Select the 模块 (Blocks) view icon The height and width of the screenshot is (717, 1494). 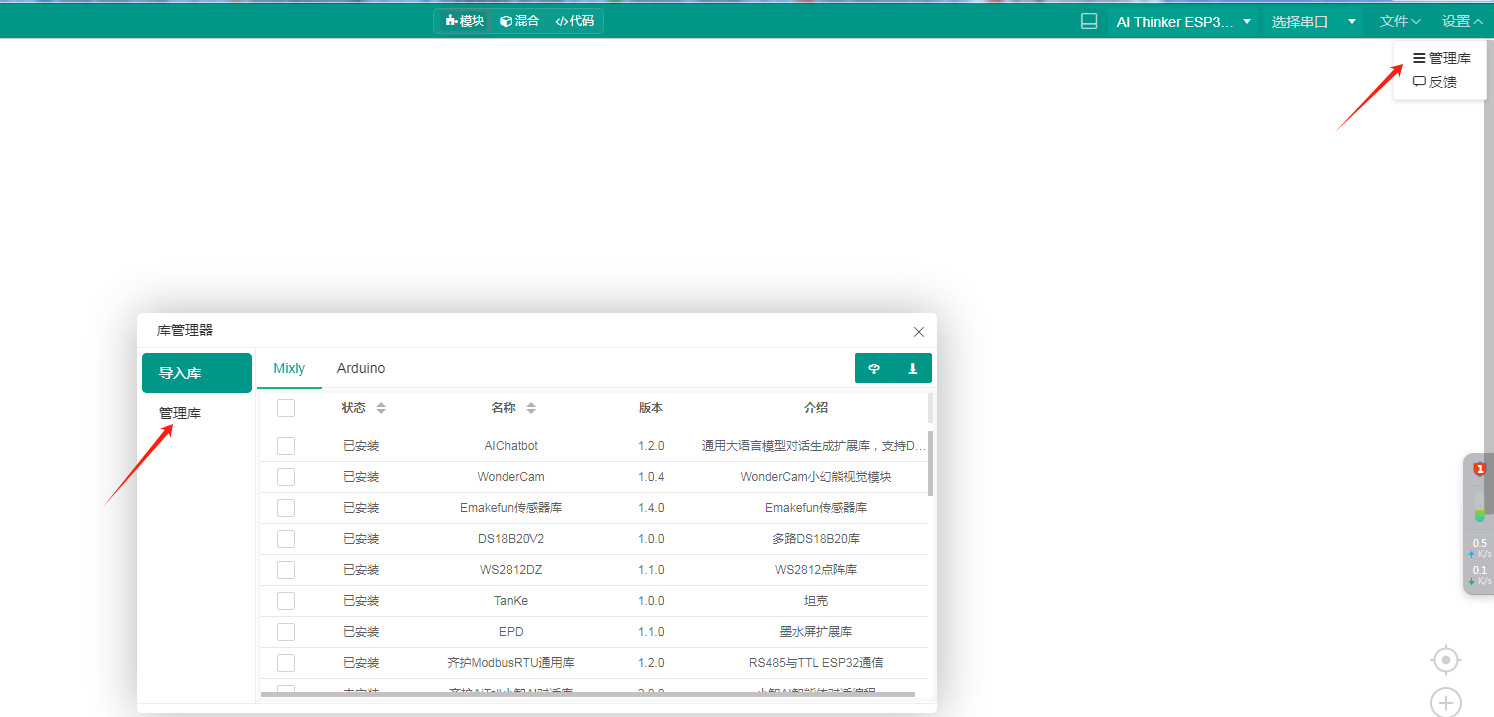coord(462,20)
